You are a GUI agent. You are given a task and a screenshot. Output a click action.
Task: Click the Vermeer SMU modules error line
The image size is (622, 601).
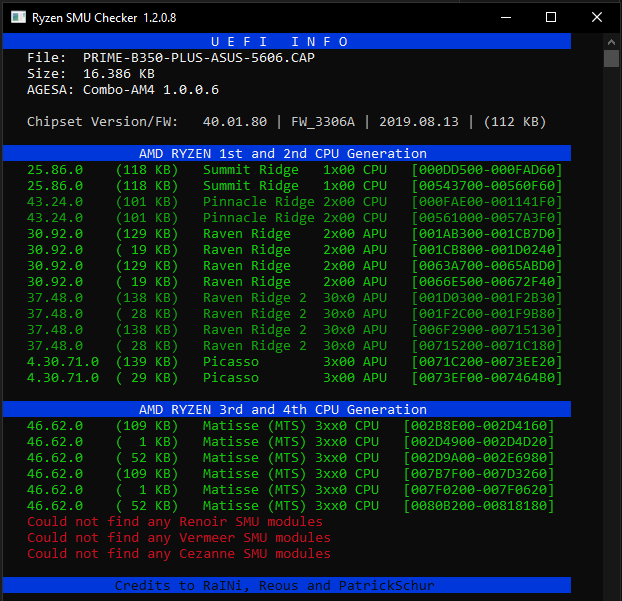179,538
